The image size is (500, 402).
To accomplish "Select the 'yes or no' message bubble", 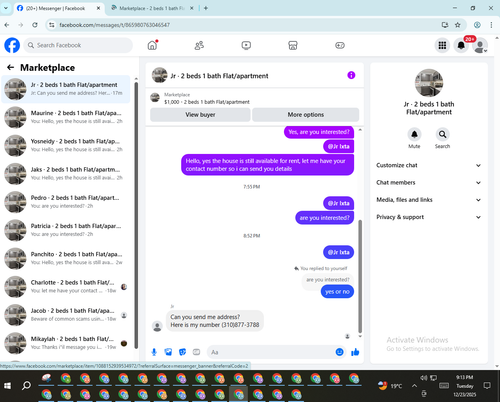I will click(x=337, y=292).
